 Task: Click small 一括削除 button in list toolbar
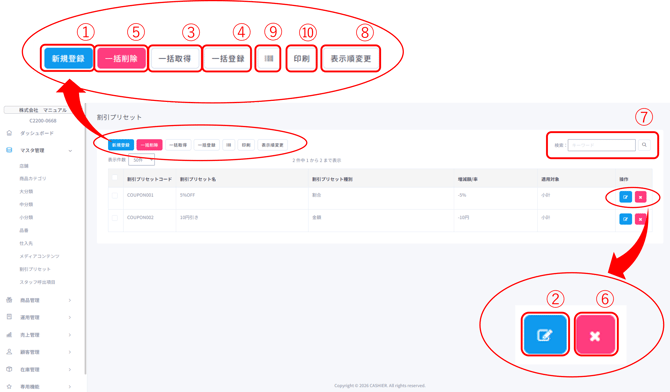coord(150,145)
